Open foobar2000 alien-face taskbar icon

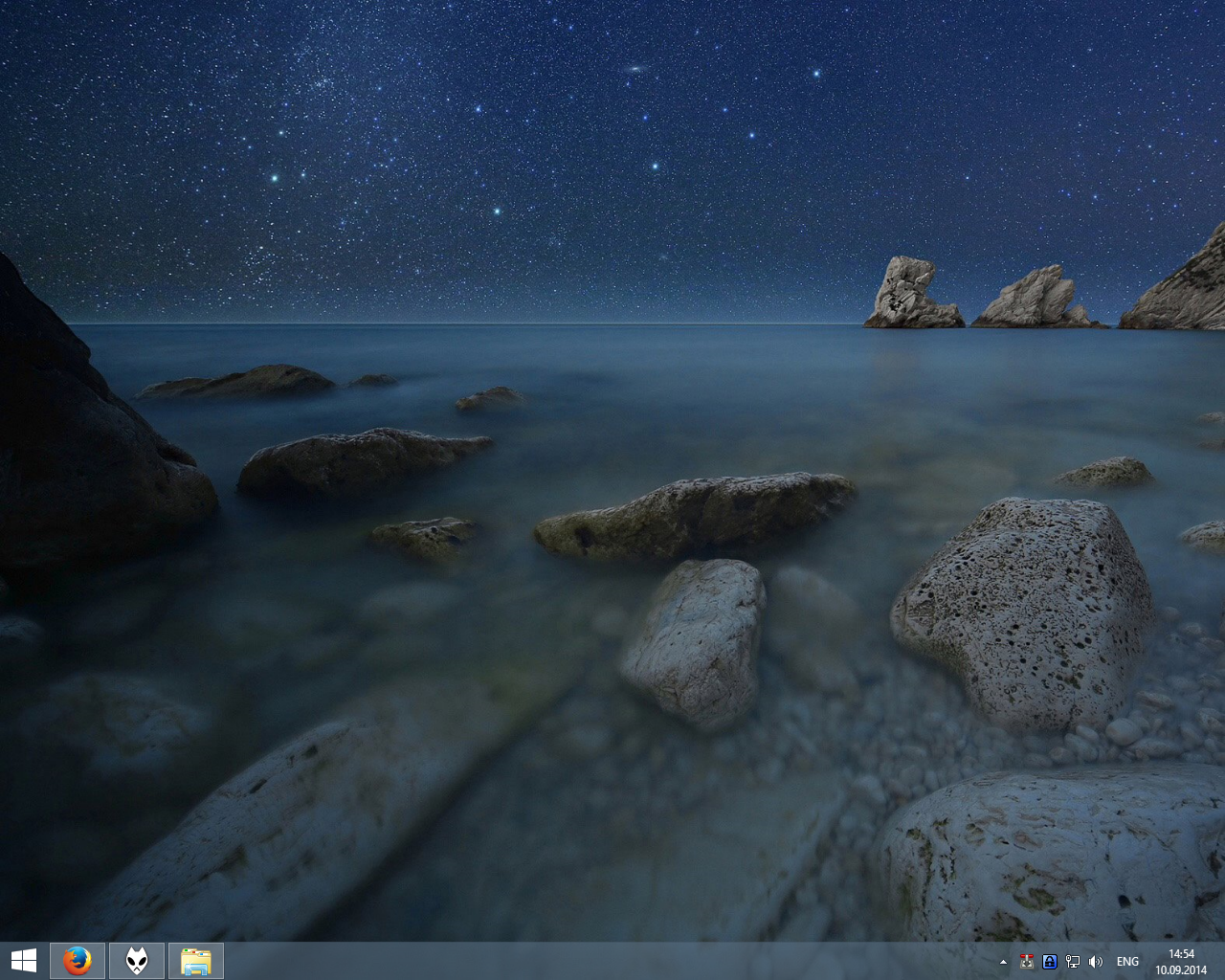[137, 961]
